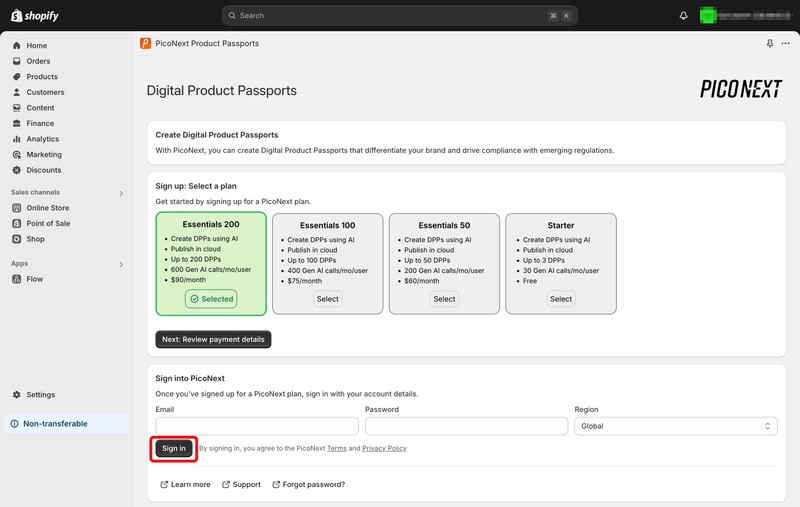The height and width of the screenshot is (507, 800).
Task: Click the notification bell icon
Action: pos(684,16)
